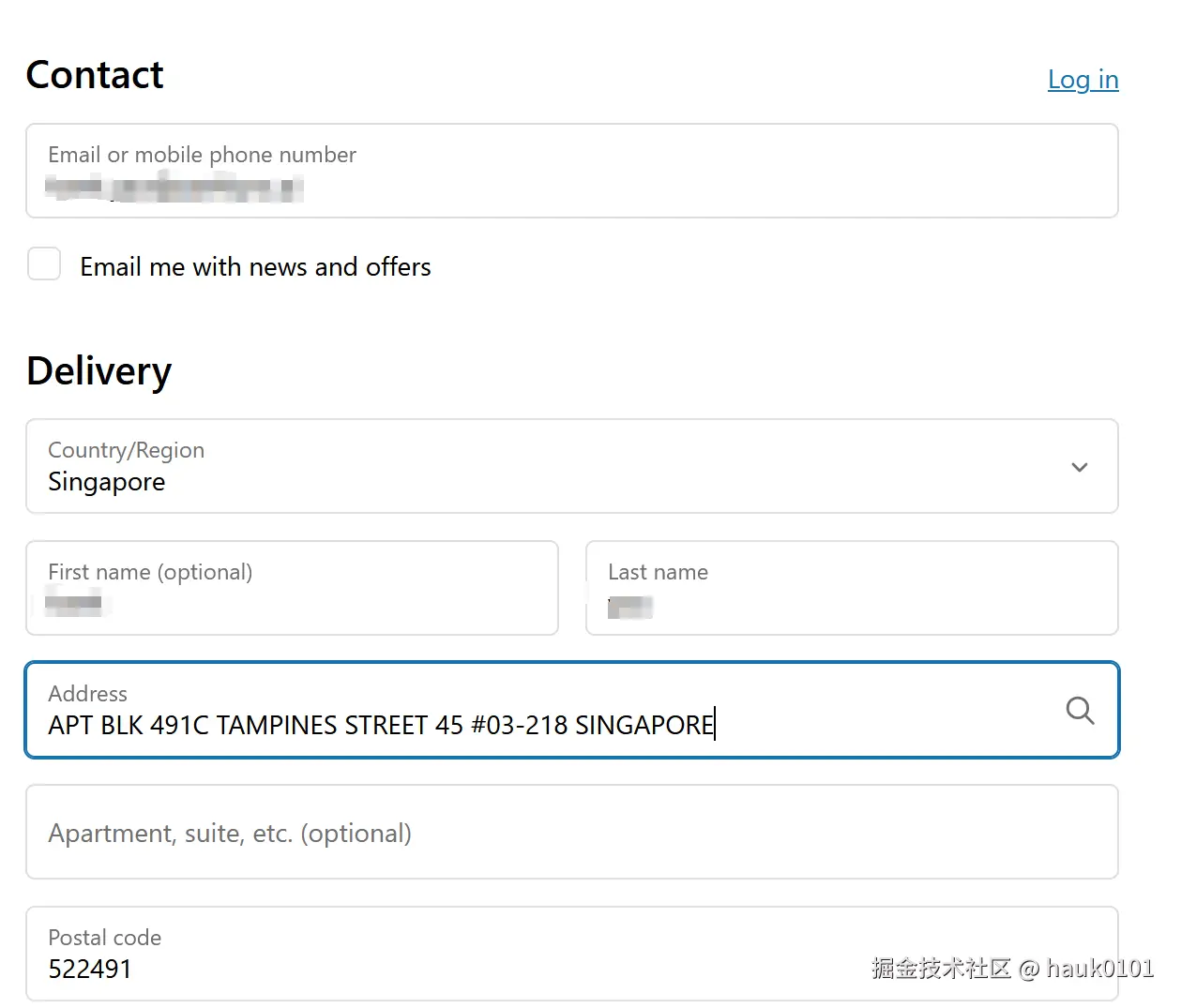The width and height of the screenshot is (1181, 1008).
Task: Click the hauk0101 watermark text
Action: [x=1099, y=969]
